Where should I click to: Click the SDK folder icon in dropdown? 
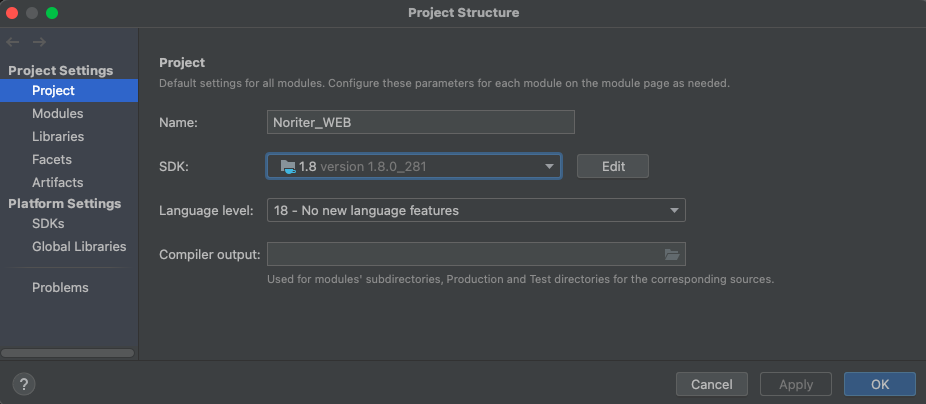coord(288,166)
